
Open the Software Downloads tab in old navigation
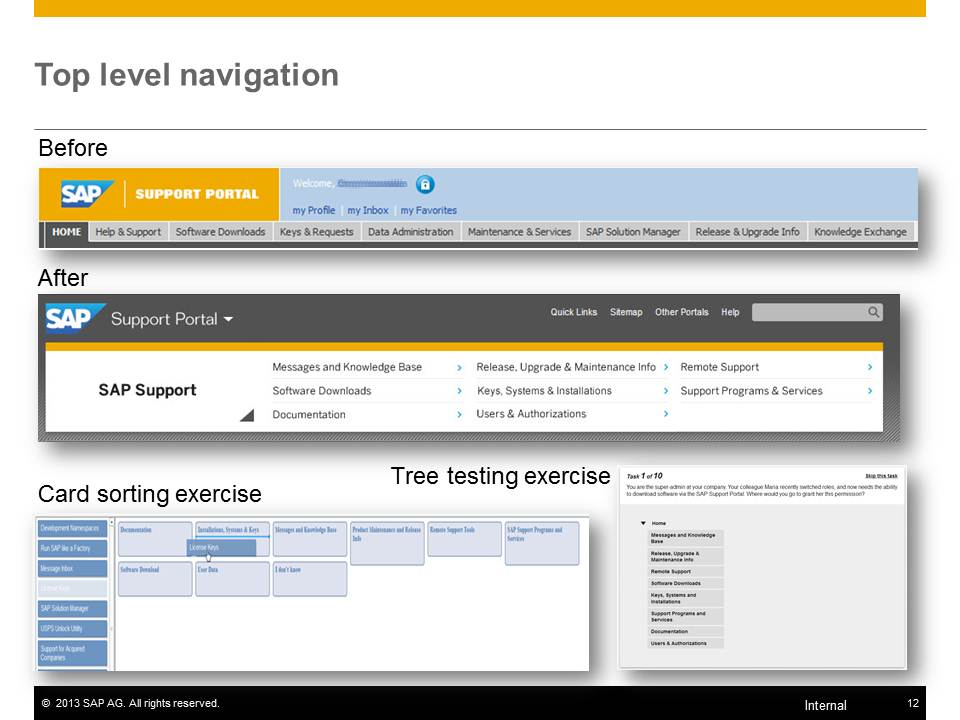[x=220, y=232]
